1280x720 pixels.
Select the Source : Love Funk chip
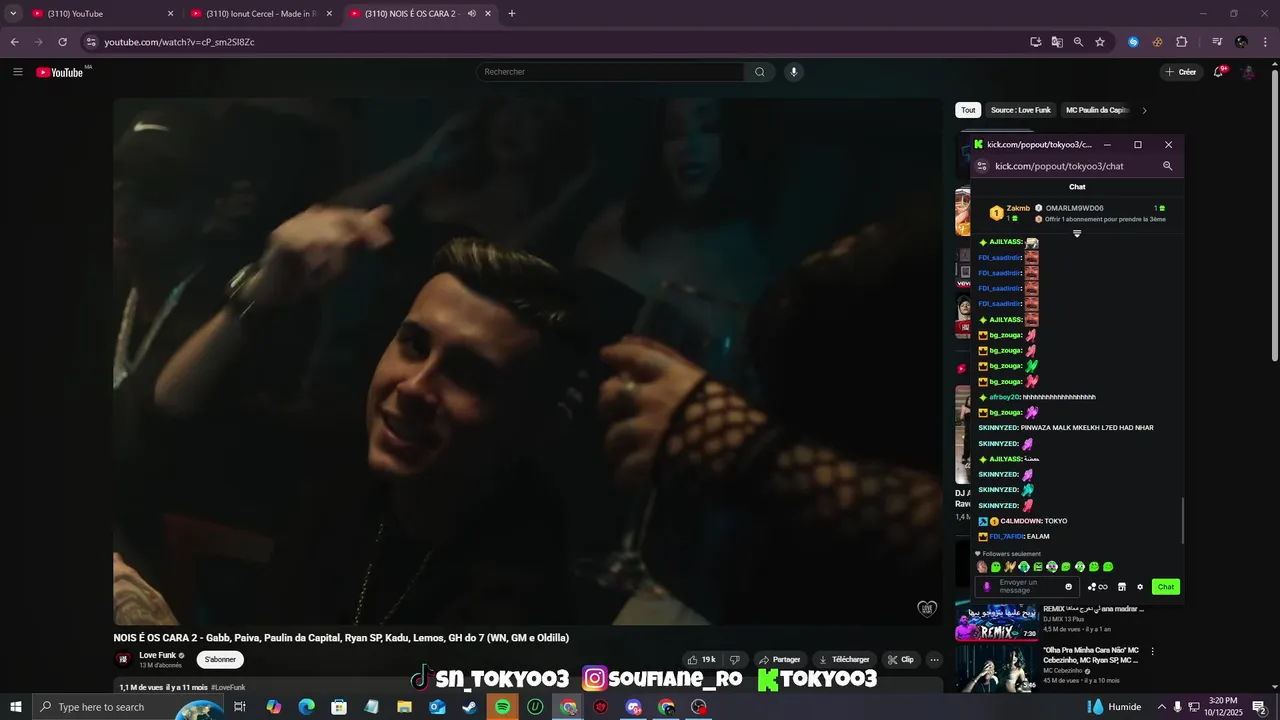pos(1021,110)
